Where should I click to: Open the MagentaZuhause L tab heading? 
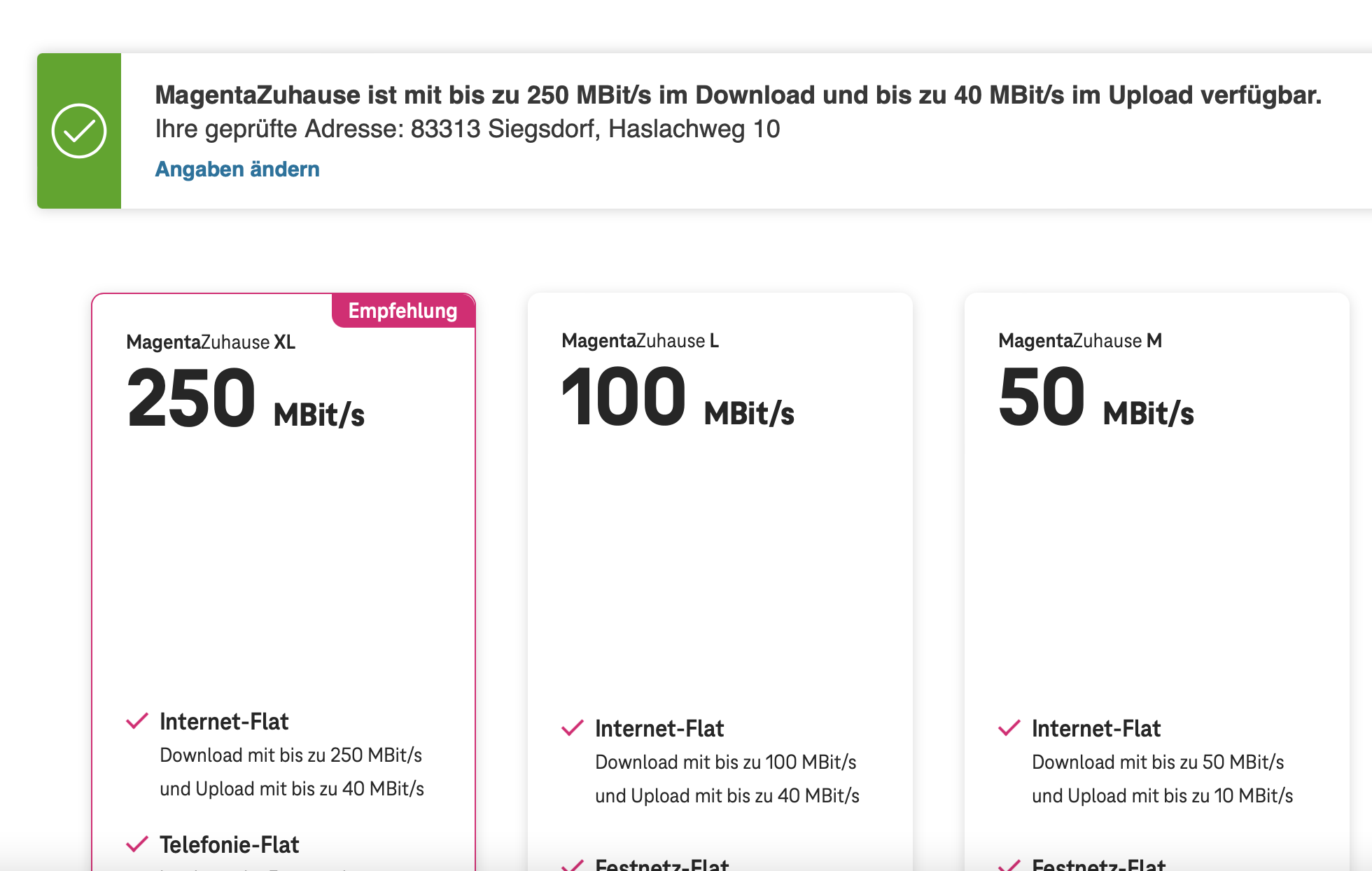click(638, 341)
